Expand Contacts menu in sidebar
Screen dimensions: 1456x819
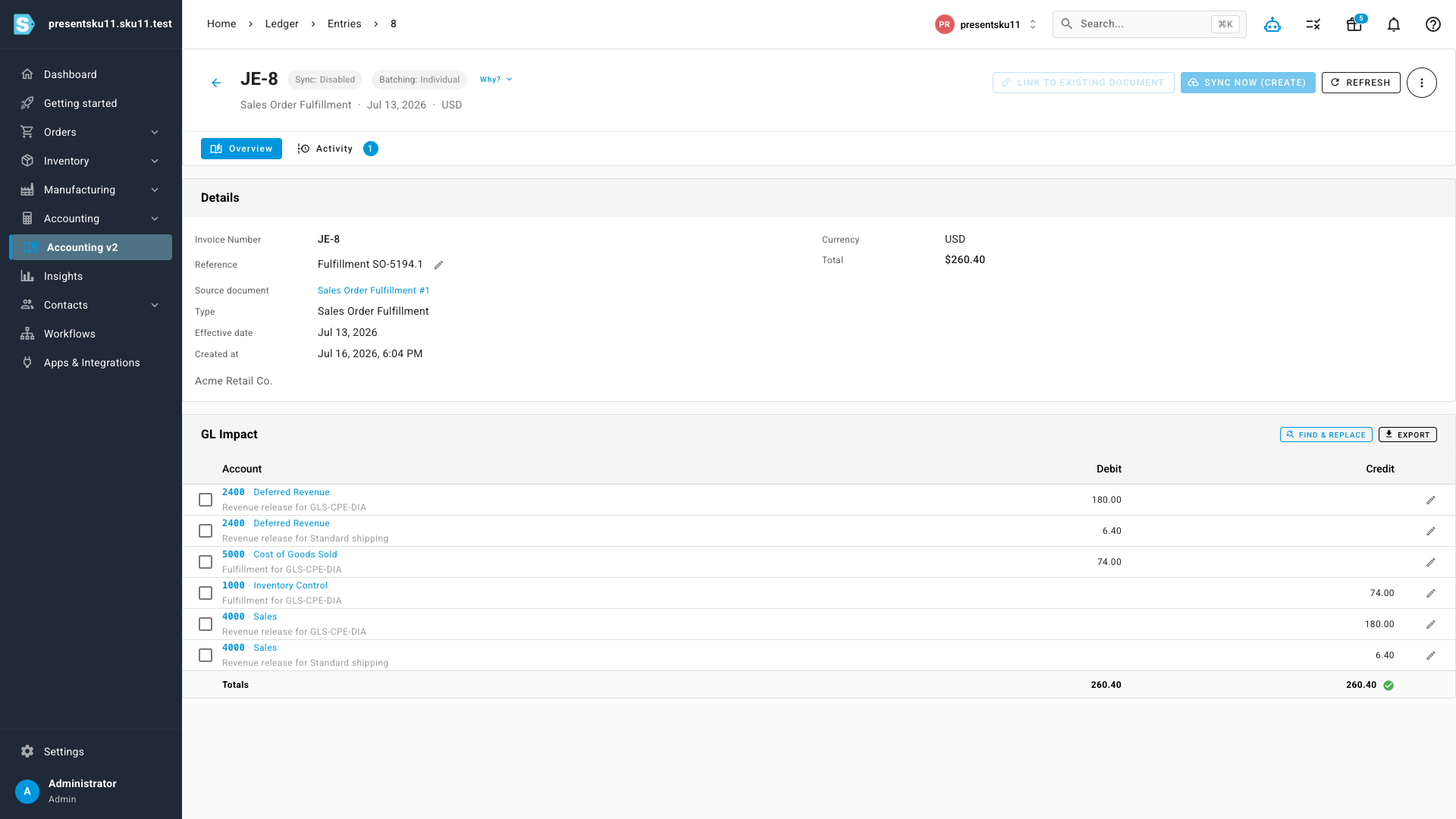click(x=91, y=305)
